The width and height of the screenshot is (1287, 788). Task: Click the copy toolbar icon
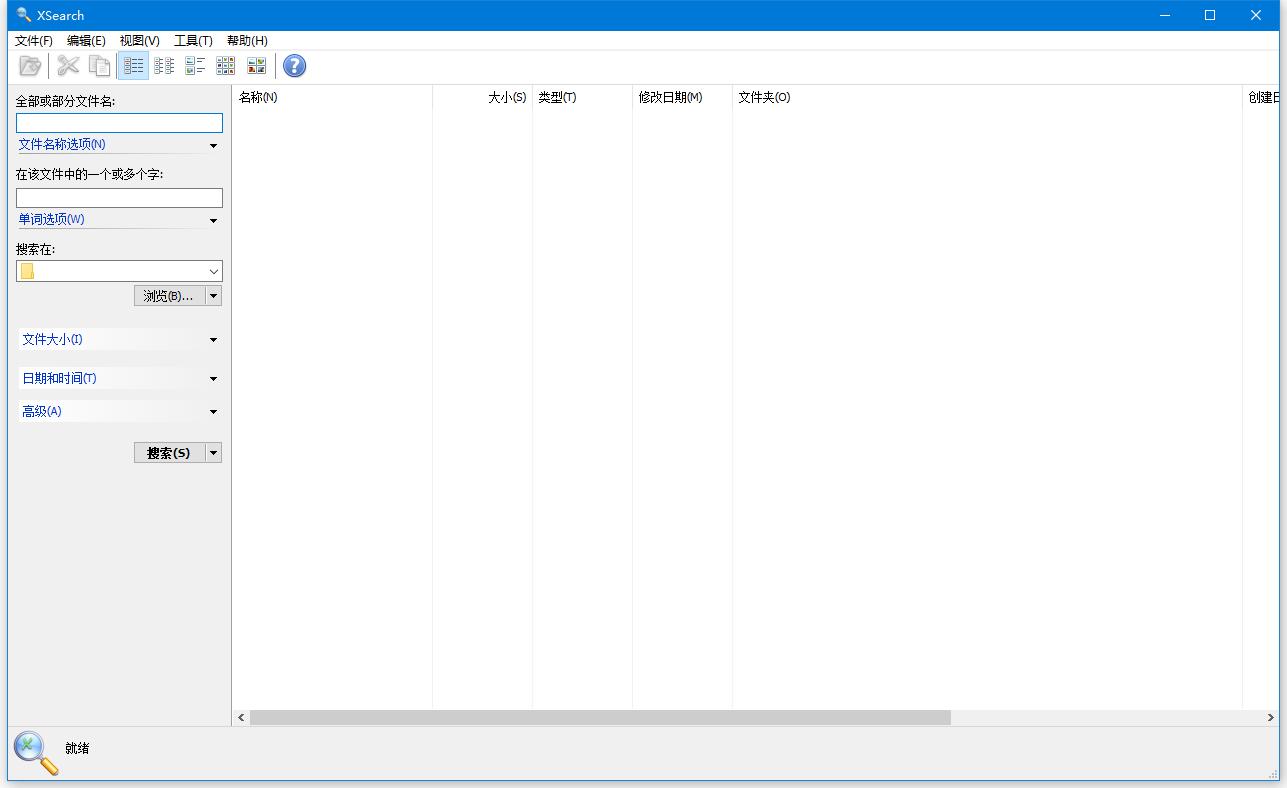coord(99,66)
